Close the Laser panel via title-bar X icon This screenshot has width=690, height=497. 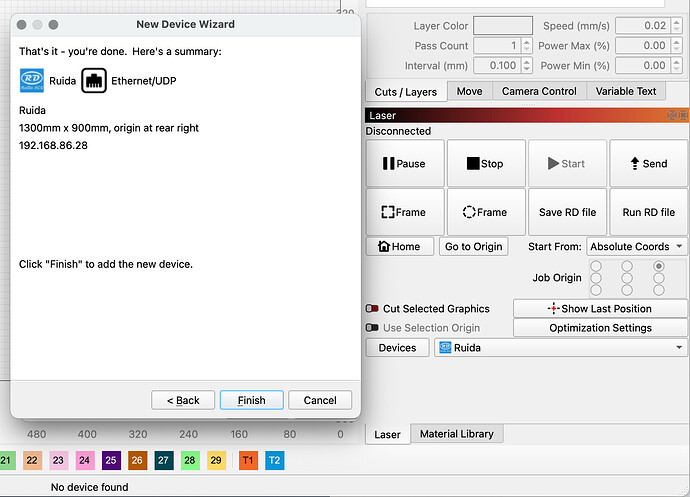tap(683, 115)
